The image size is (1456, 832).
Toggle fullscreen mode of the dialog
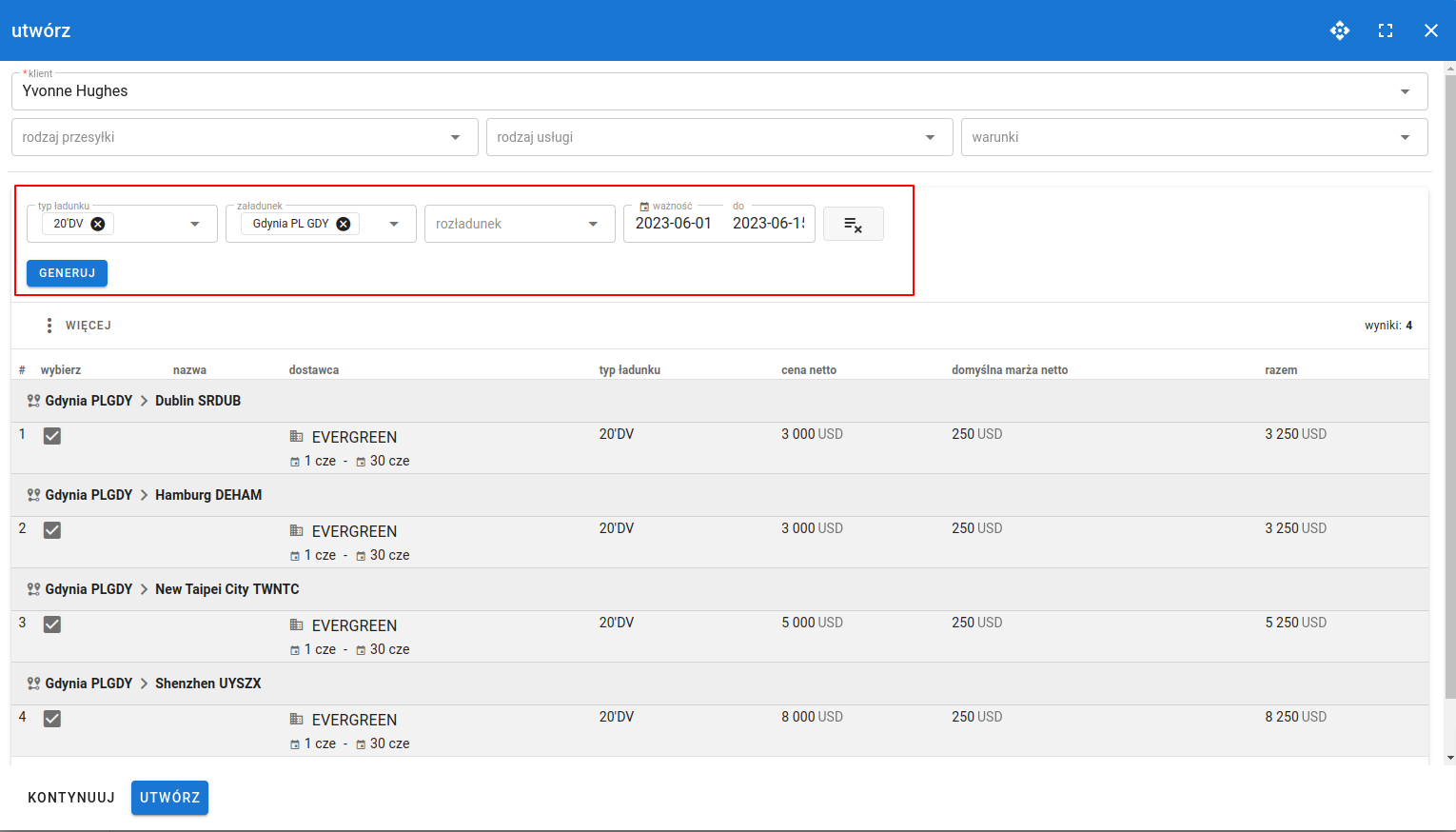[x=1386, y=30]
